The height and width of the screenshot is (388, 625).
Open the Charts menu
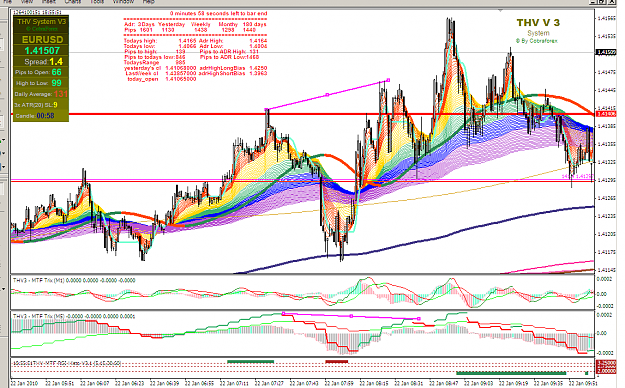[73, 2]
